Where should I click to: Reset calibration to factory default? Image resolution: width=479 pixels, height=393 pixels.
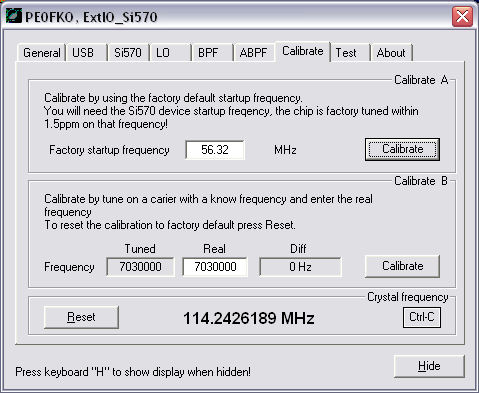[x=81, y=317]
